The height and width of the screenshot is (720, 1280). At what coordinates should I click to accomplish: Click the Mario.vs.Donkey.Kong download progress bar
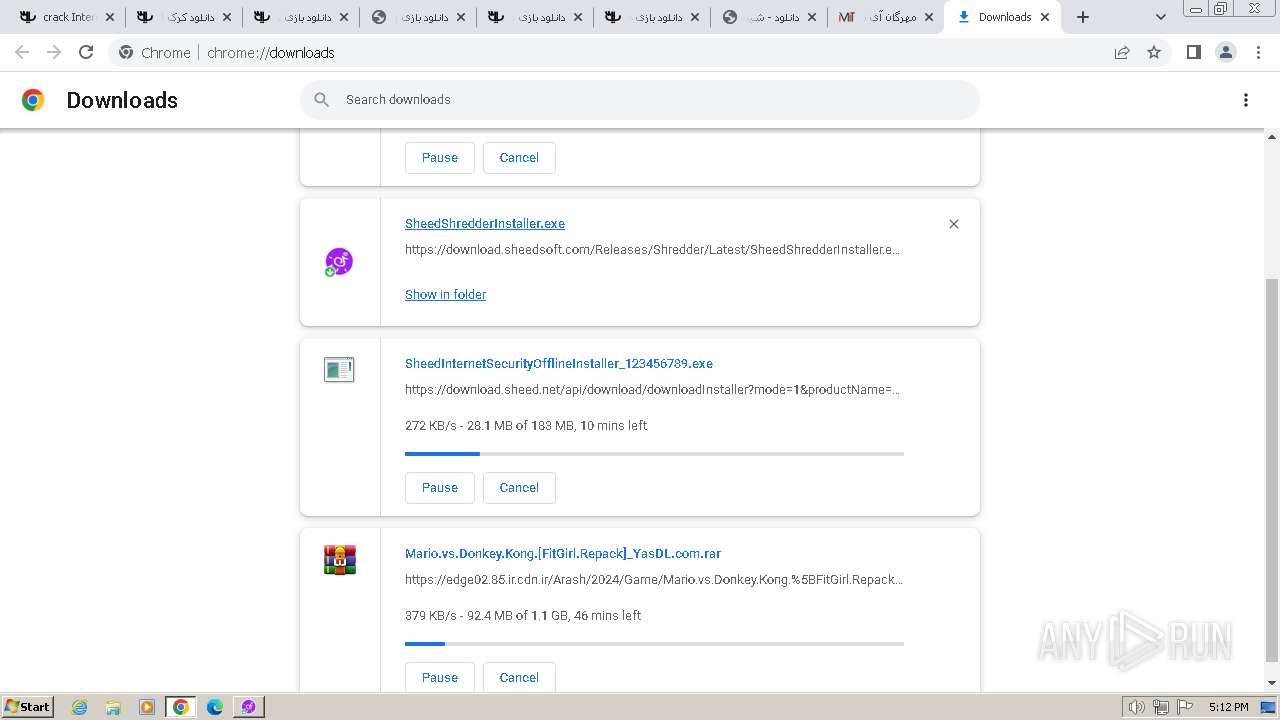pyautogui.click(x=654, y=644)
